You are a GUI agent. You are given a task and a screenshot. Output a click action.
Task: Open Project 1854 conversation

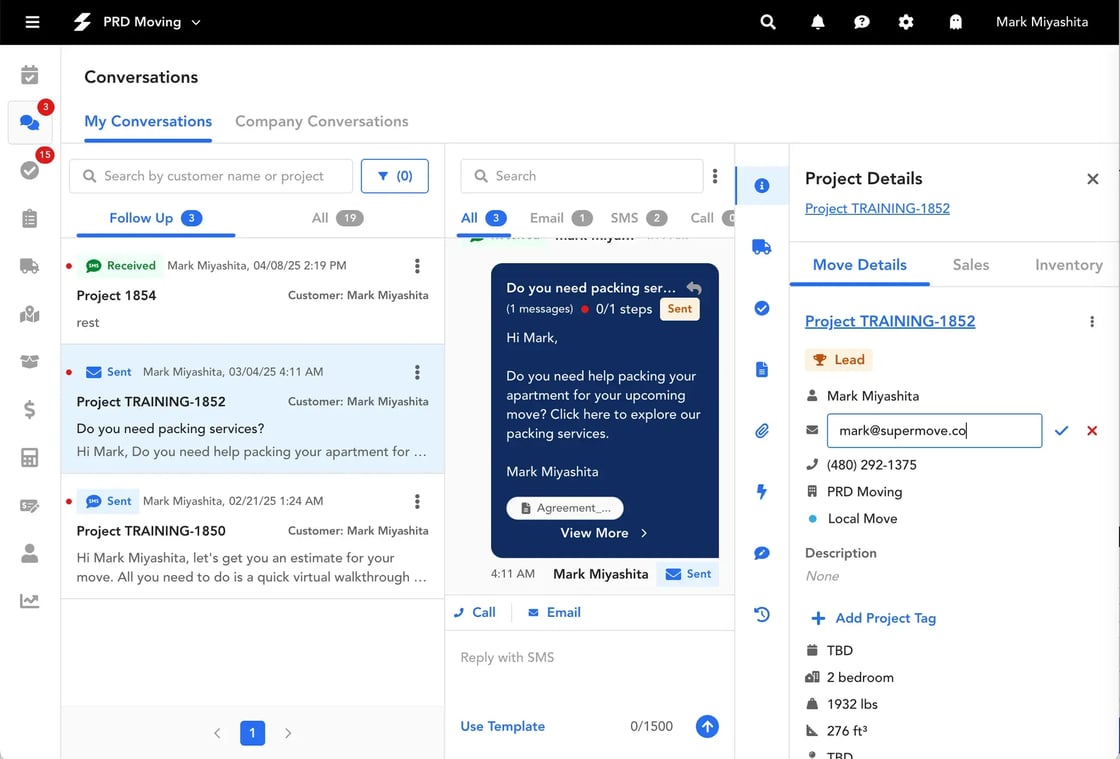click(252, 292)
